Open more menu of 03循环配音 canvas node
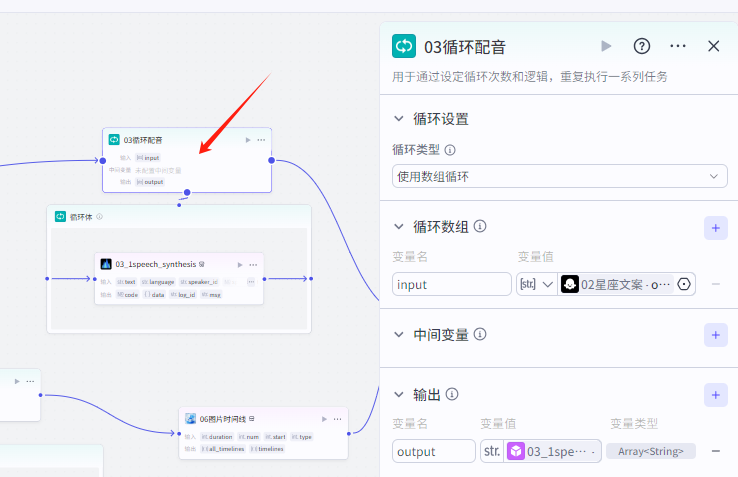Image resolution: width=738 pixels, height=477 pixels. point(261,140)
